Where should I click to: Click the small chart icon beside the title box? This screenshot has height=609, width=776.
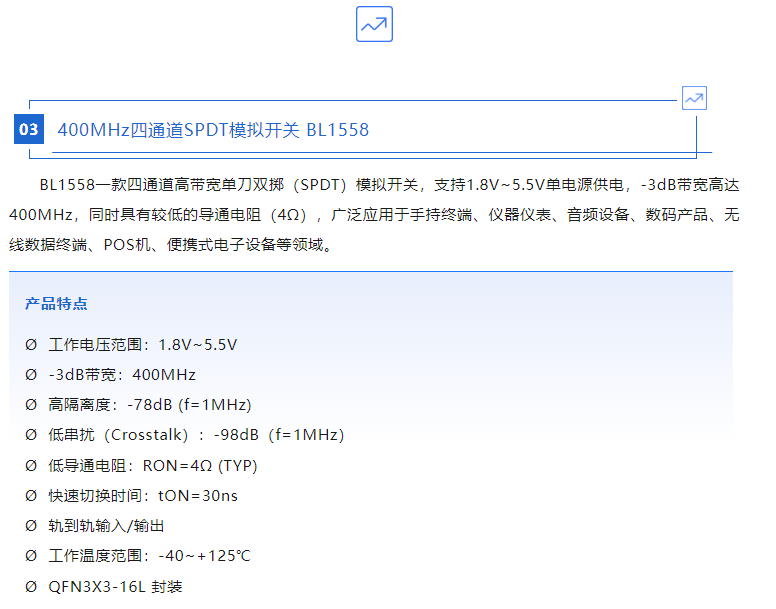(694, 98)
